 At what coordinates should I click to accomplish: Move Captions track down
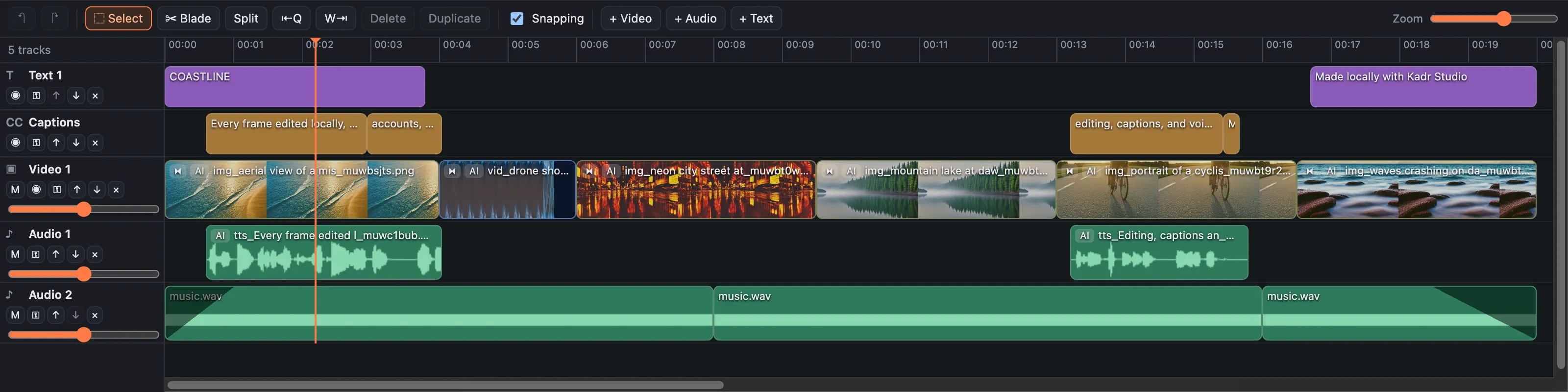pyautogui.click(x=75, y=143)
